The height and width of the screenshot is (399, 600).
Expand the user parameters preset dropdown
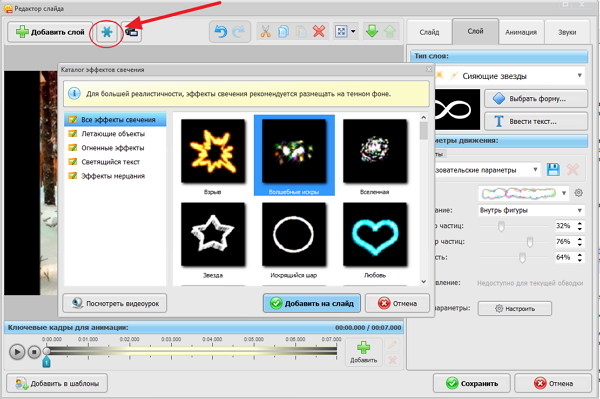click(535, 169)
